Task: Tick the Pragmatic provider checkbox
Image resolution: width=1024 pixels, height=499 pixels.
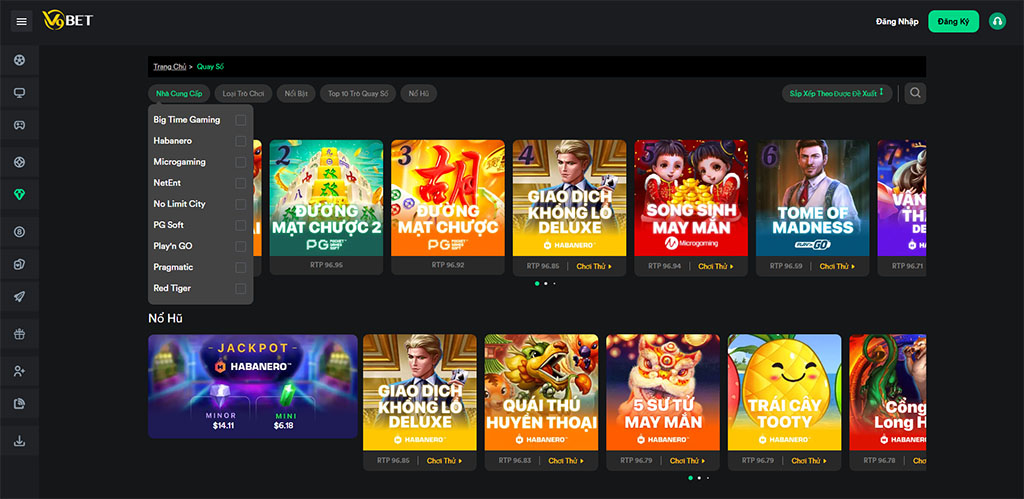Action: click(241, 267)
